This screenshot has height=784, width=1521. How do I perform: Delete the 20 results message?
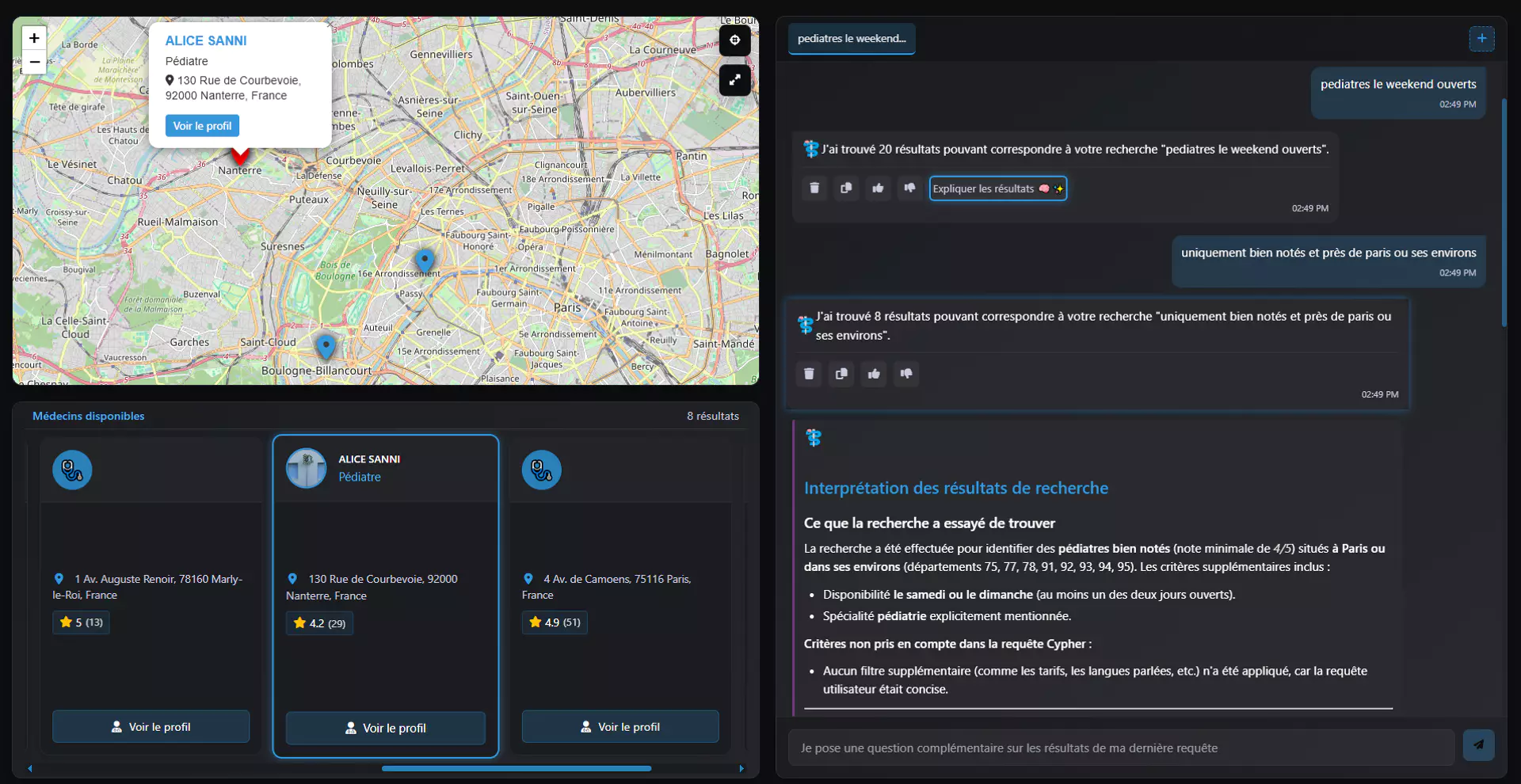pyautogui.click(x=814, y=188)
